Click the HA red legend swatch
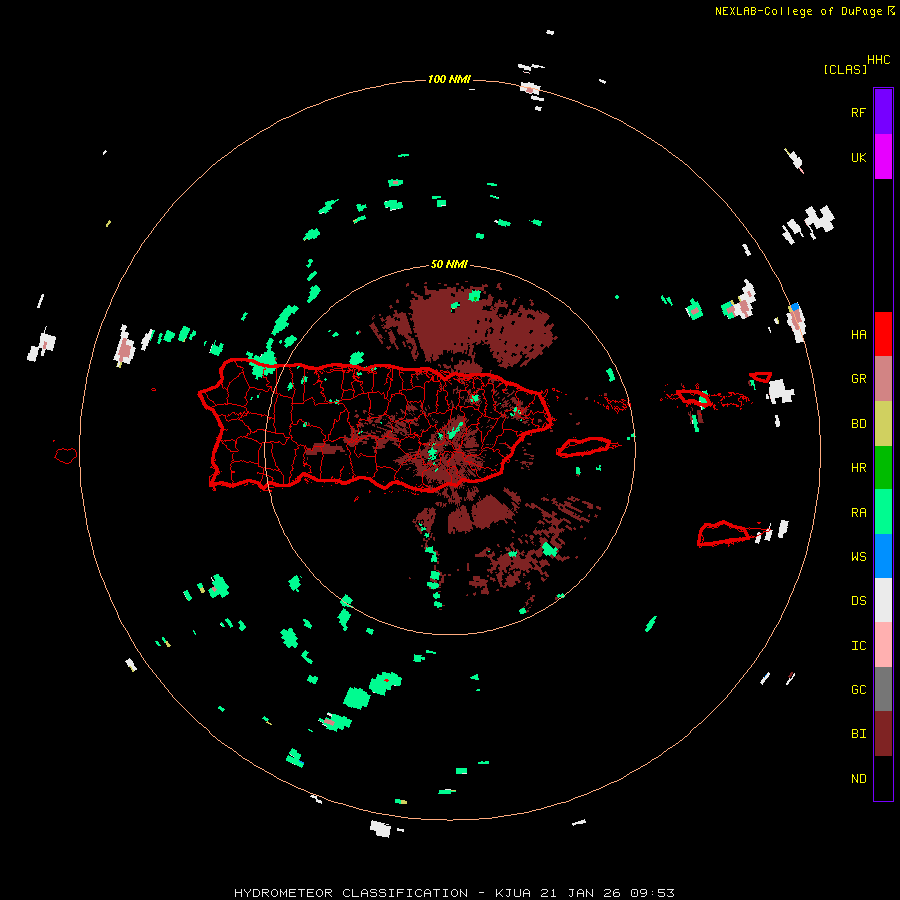The width and height of the screenshot is (900, 900). (883, 334)
